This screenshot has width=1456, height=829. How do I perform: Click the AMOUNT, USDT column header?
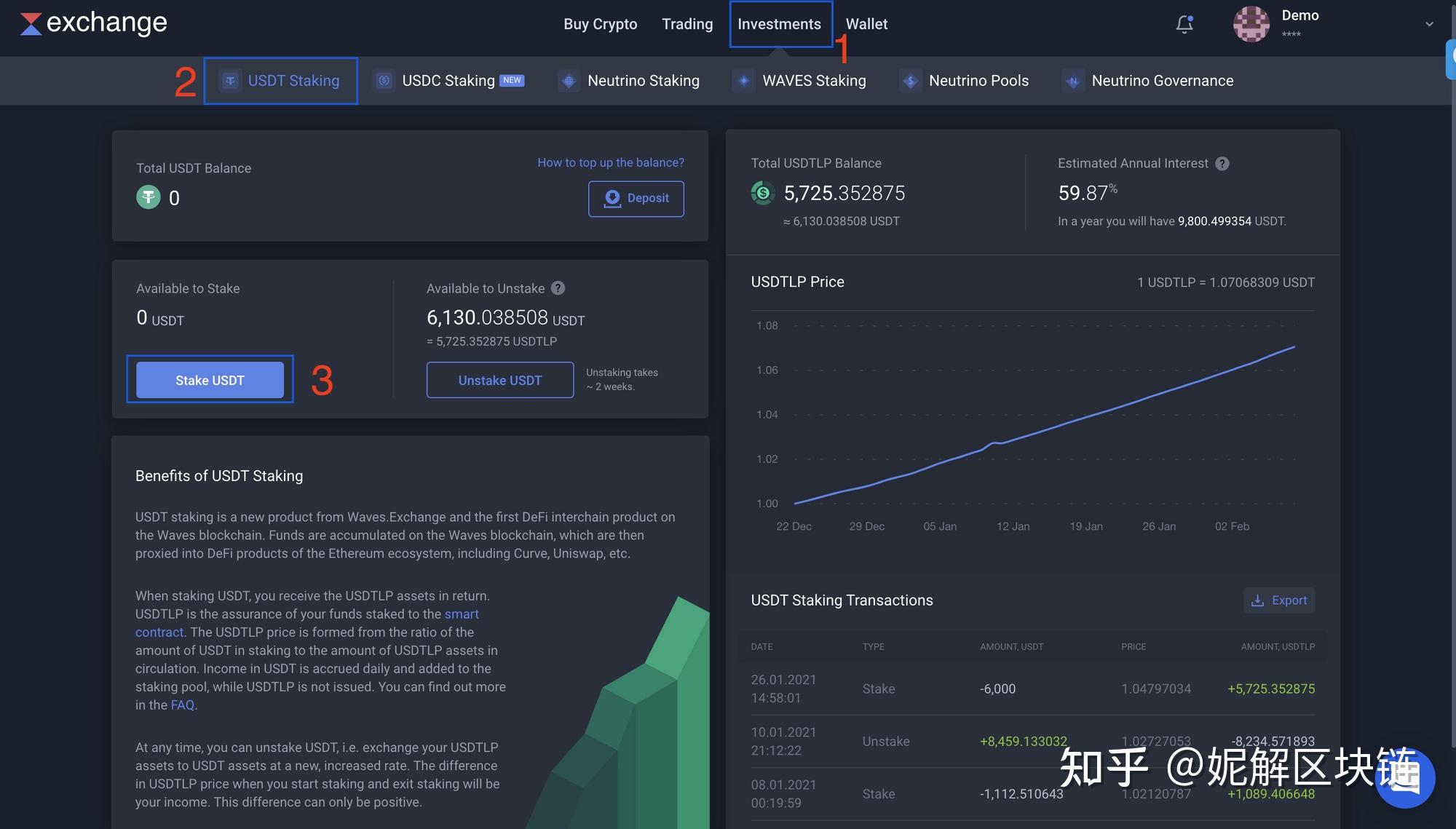click(x=1011, y=646)
